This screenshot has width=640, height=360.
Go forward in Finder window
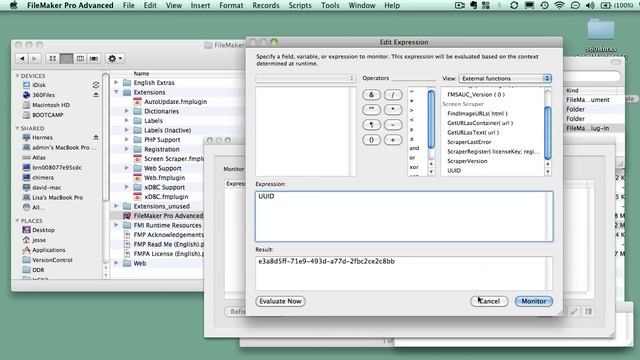(35, 58)
